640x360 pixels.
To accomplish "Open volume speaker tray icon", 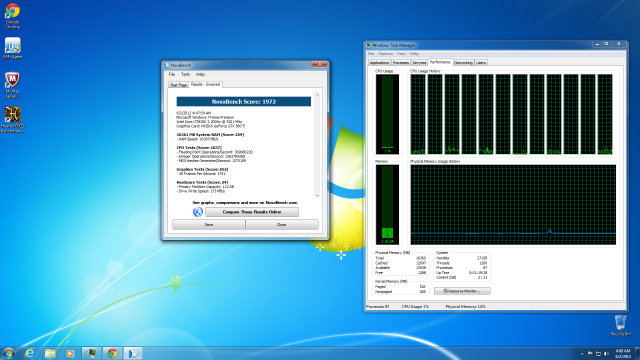I will pyautogui.click(x=606, y=353).
